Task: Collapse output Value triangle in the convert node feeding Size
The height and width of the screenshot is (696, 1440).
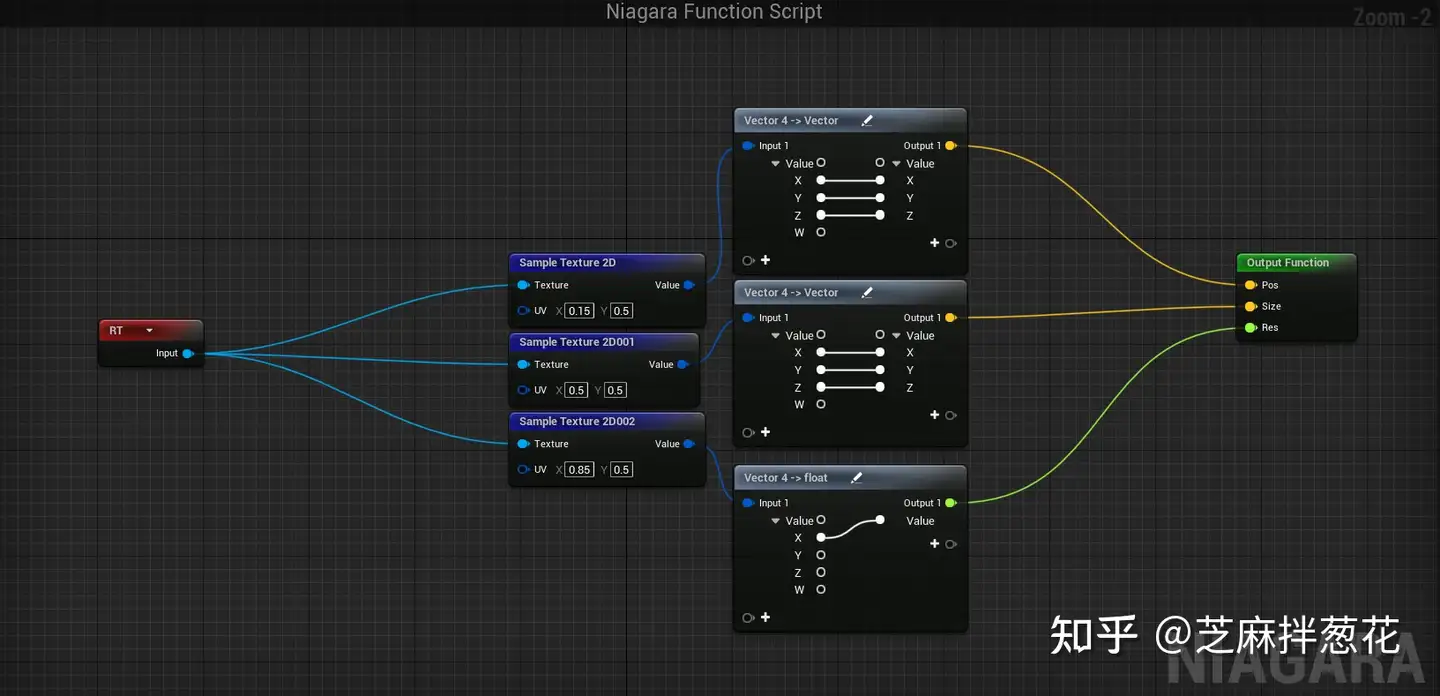Action: point(896,336)
